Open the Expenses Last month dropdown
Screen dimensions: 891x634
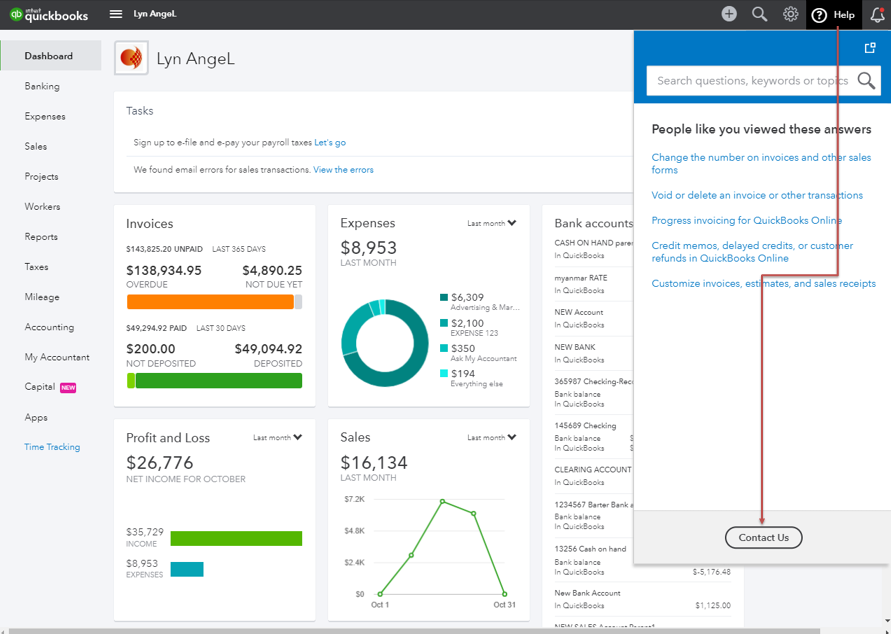pyautogui.click(x=492, y=223)
